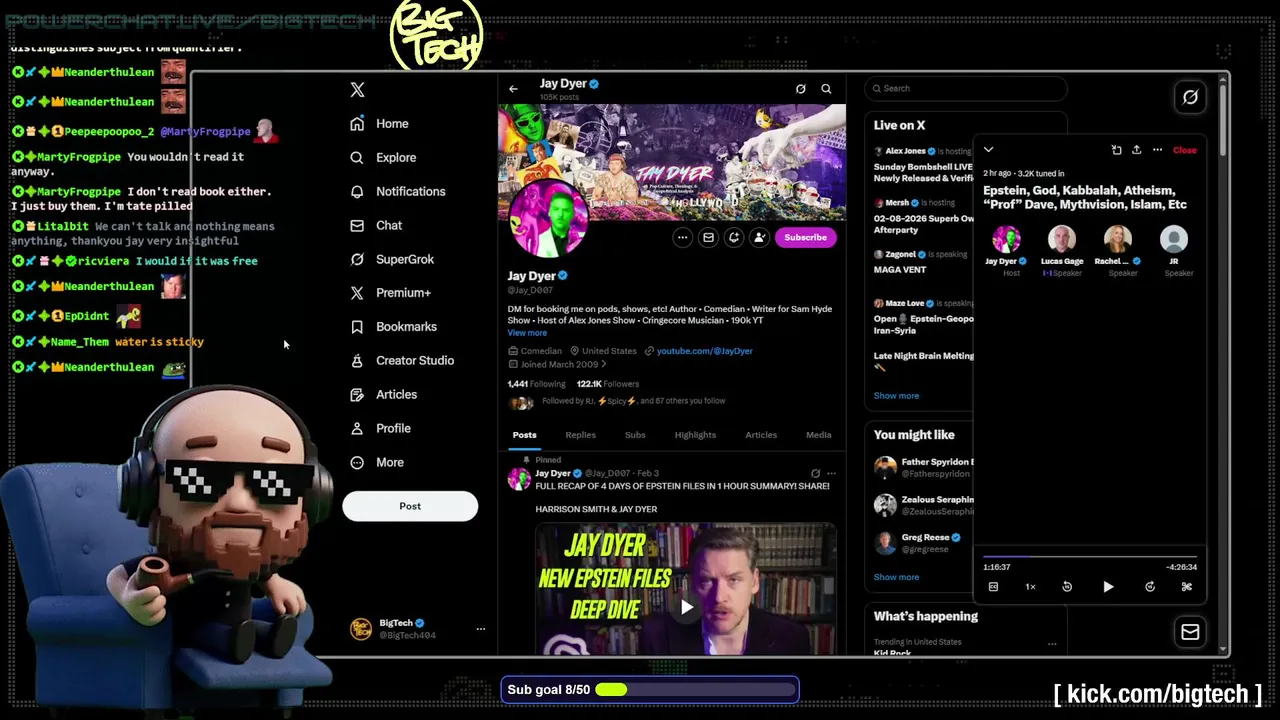Open Lucas Gage speaker avatar

pyautogui.click(x=1062, y=239)
